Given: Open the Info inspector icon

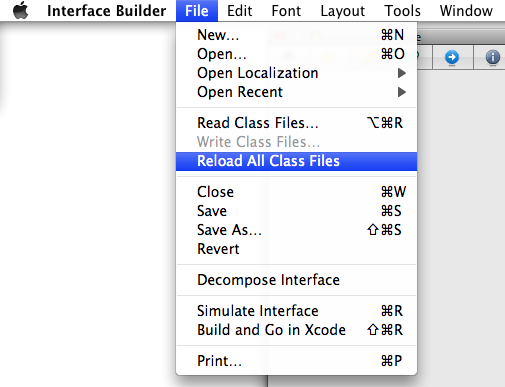Looking at the screenshot, I should pyautogui.click(x=492, y=57).
